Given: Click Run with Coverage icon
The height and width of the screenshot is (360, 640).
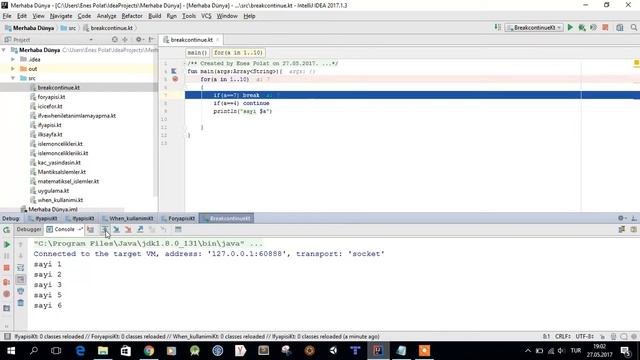Looking at the screenshot, I should tap(593, 27).
